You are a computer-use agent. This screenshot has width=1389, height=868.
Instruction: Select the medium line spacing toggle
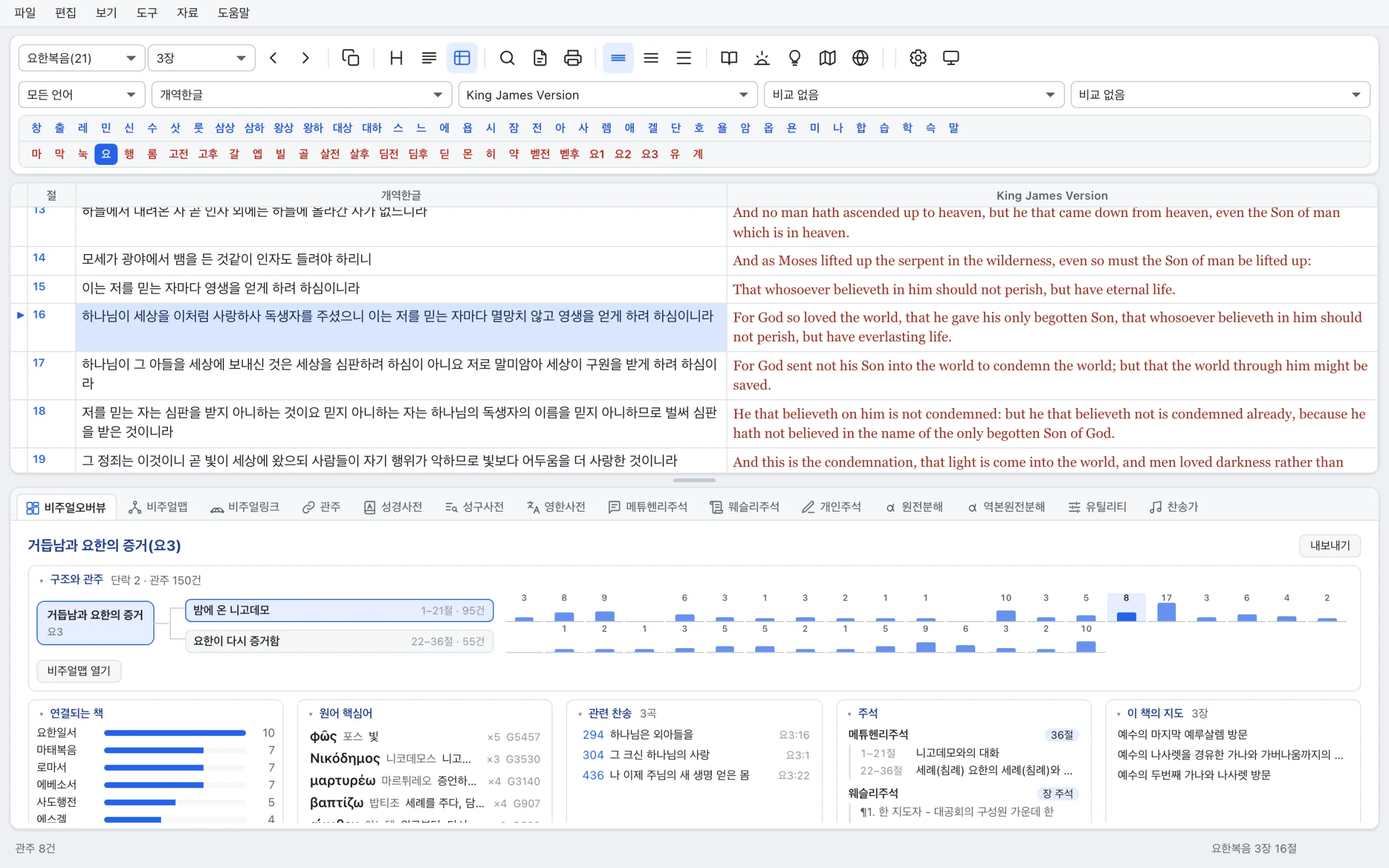651,58
